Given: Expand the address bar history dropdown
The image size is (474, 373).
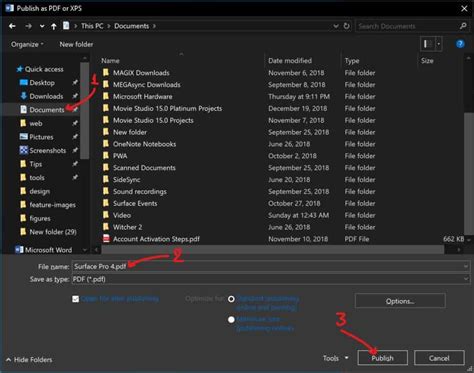Looking at the screenshot, I should pyautogui.click(x=336, y=26).
